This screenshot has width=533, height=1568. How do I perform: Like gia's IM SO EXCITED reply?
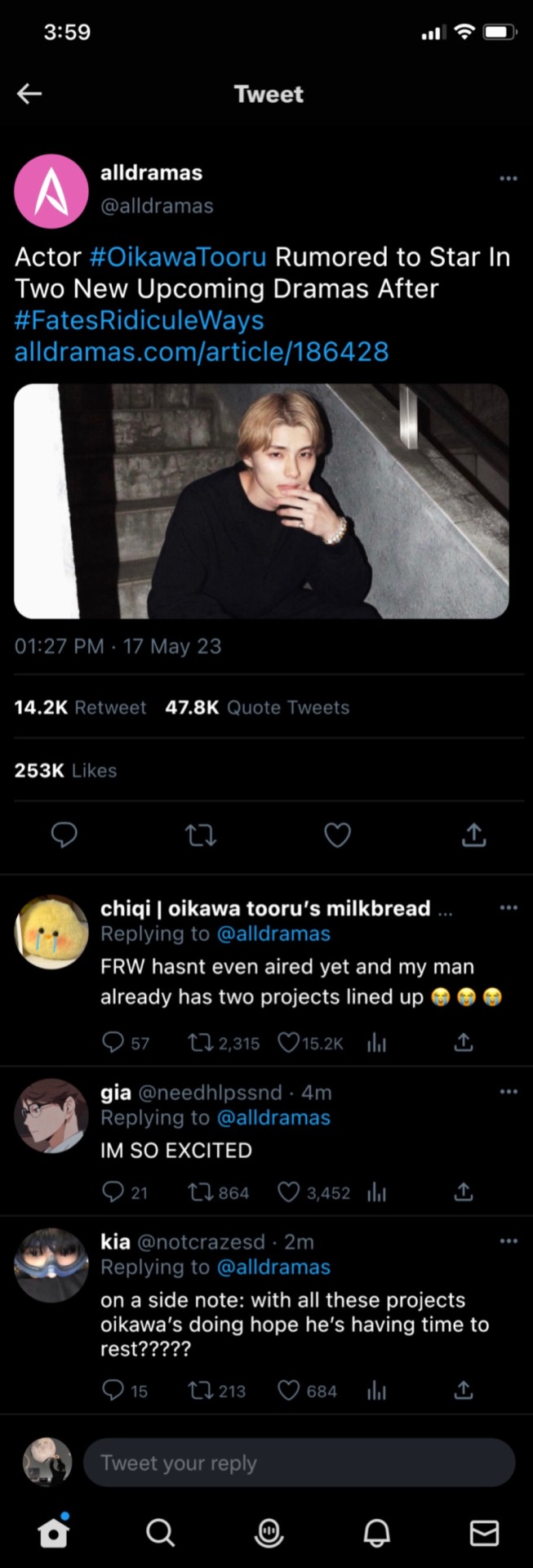point(289,1192)
